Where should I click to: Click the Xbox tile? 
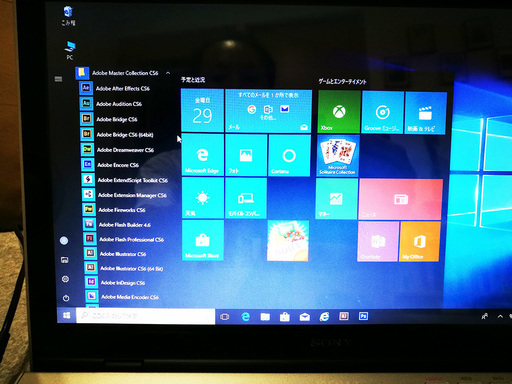click(x=339, y=112)
